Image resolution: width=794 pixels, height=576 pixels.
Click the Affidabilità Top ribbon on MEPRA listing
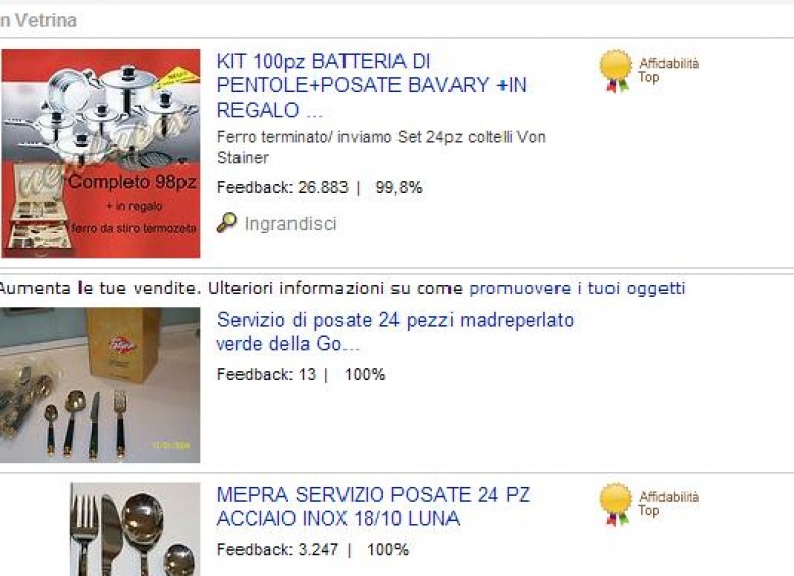(615, 505)
